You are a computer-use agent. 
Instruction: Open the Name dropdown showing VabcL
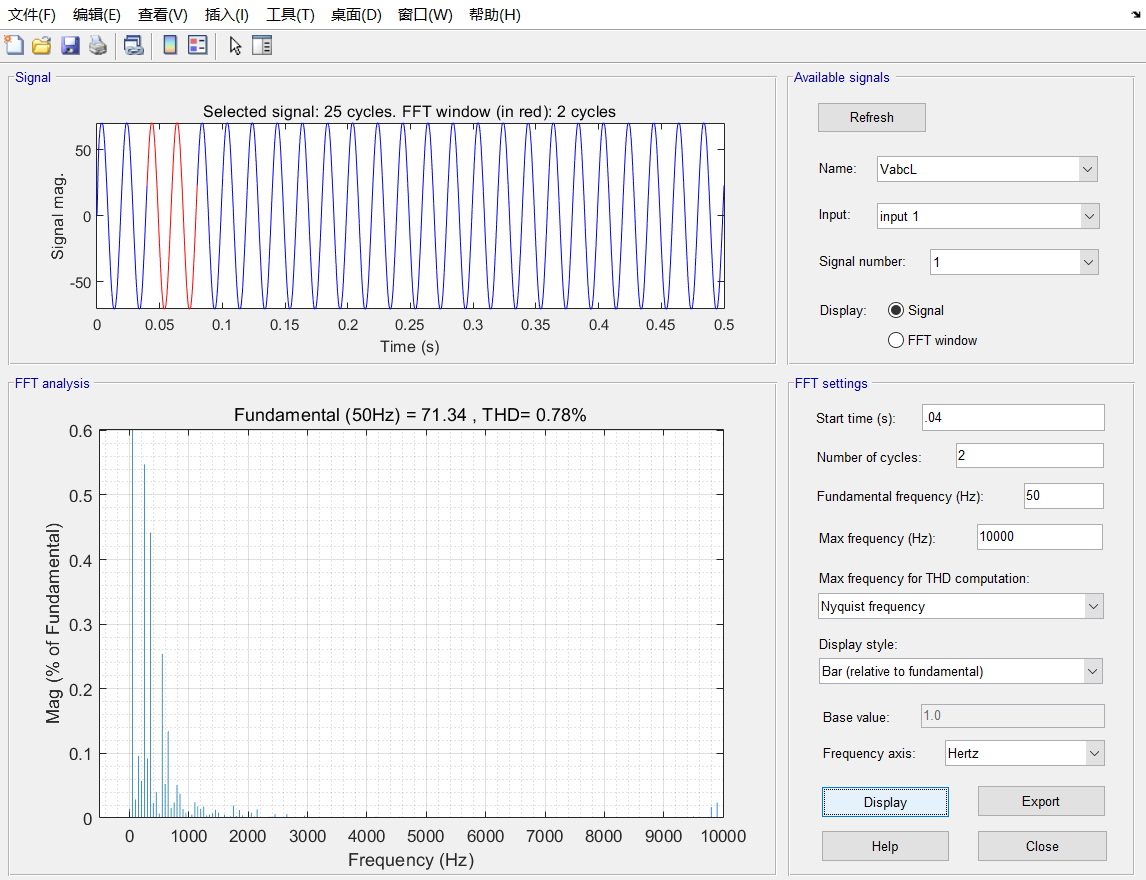point(1086,169)
